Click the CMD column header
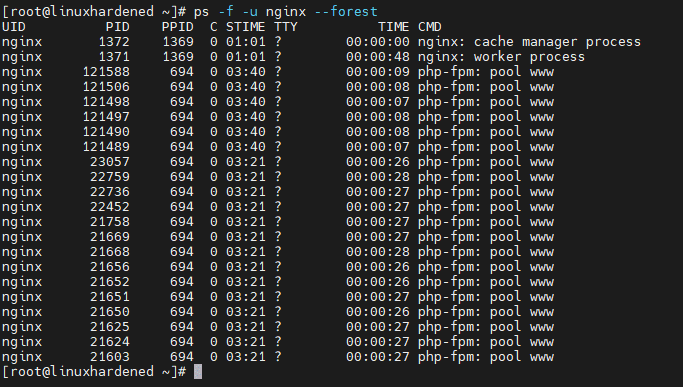Viewport: 683px width, 387px height. click(x=430, y=27)
